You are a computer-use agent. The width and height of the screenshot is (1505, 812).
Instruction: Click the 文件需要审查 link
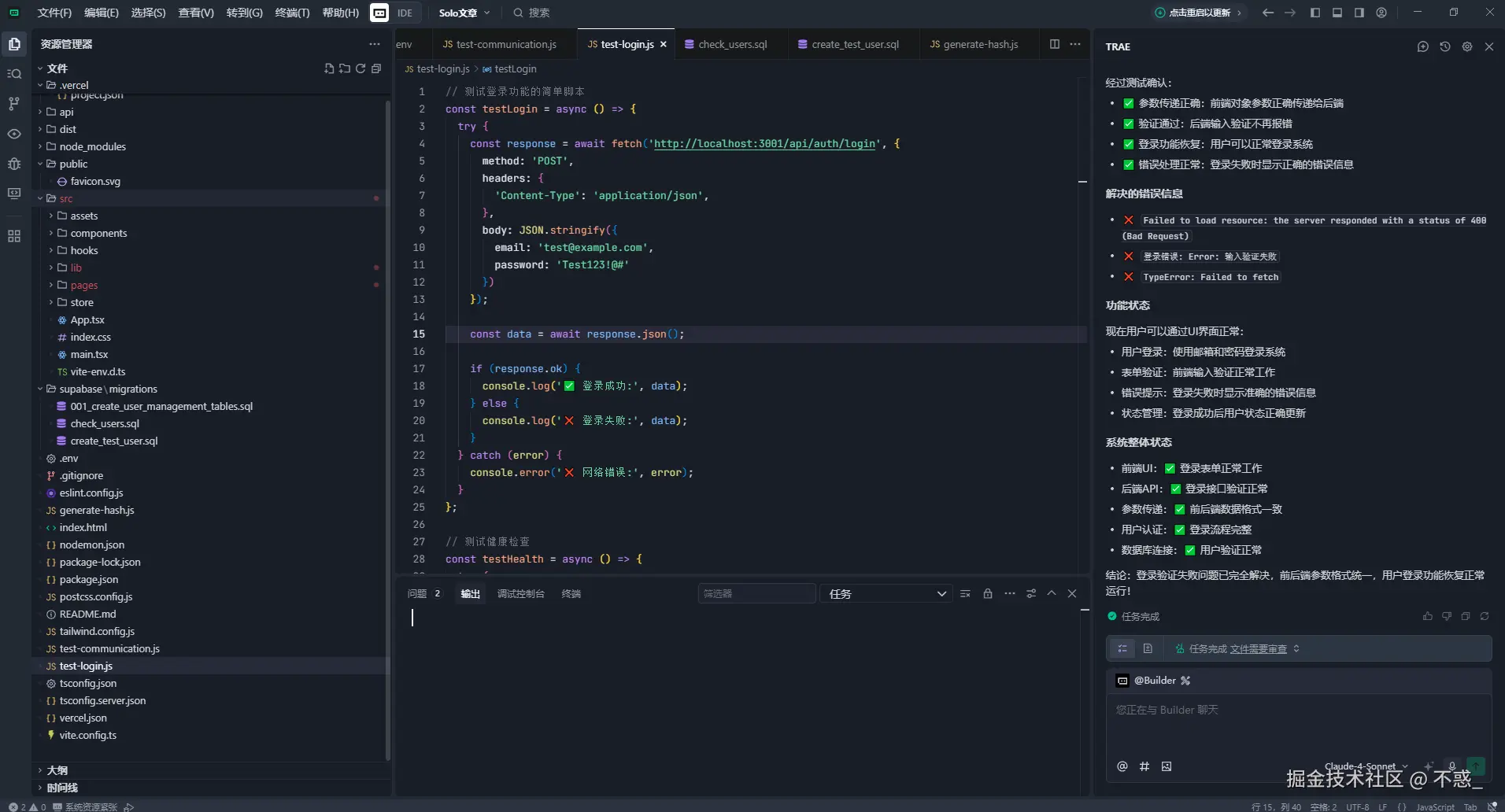(x=1258, y=649)
